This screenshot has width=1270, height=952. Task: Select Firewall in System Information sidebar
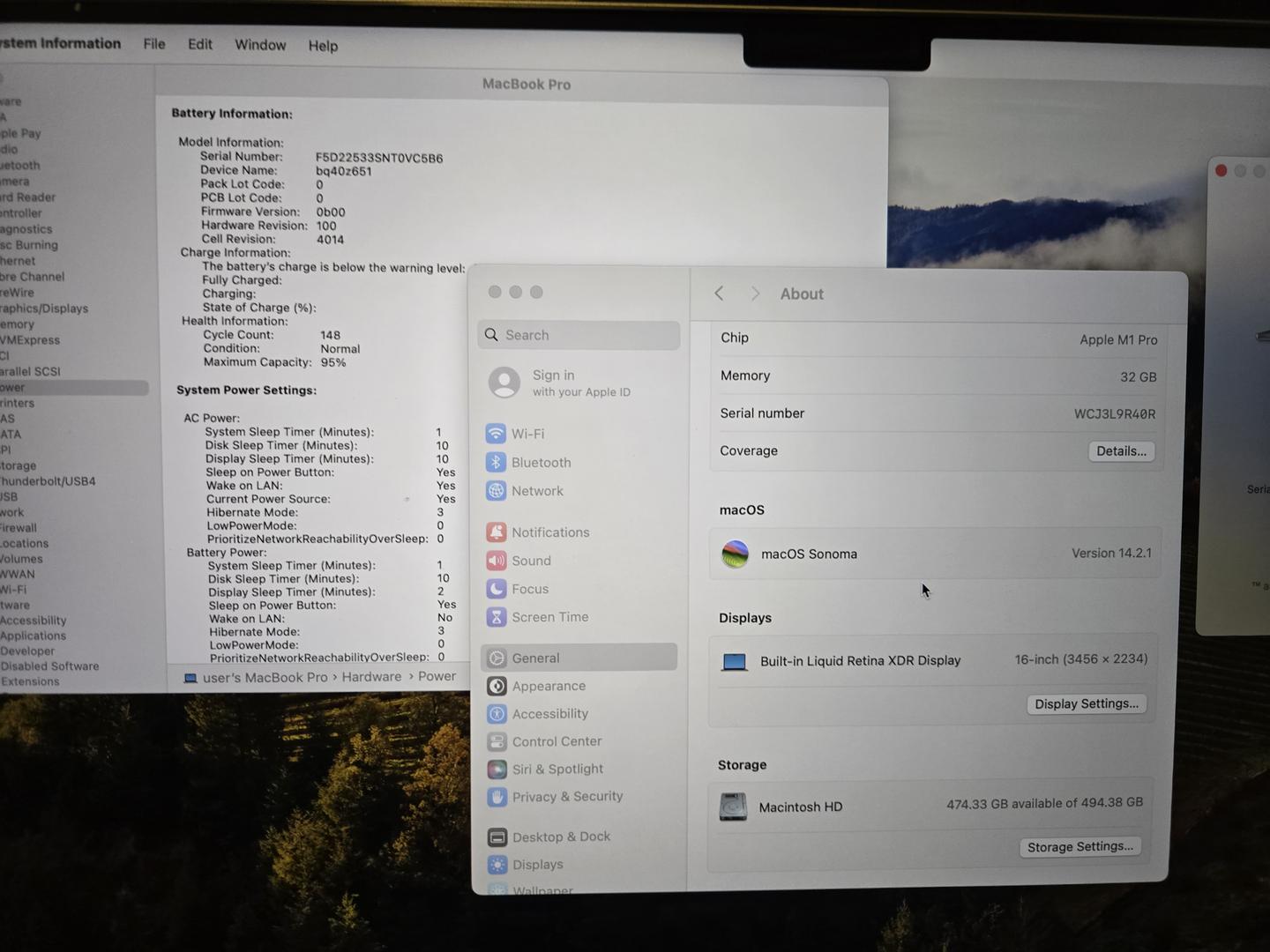(x=19, y=528)
